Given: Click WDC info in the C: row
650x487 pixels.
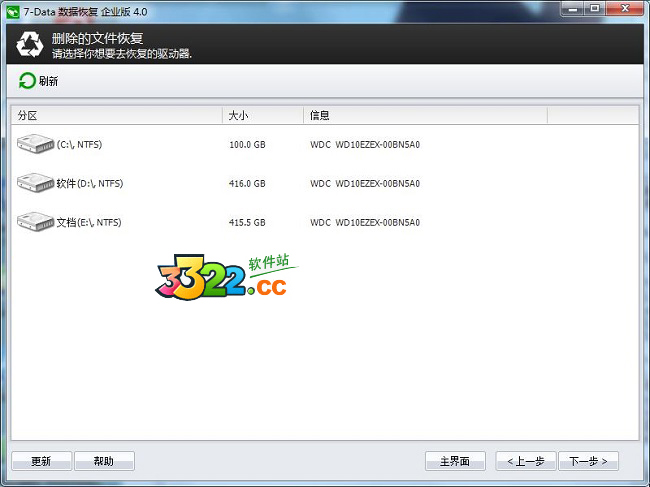Looking at the screenshot, I should click(365, 145).
